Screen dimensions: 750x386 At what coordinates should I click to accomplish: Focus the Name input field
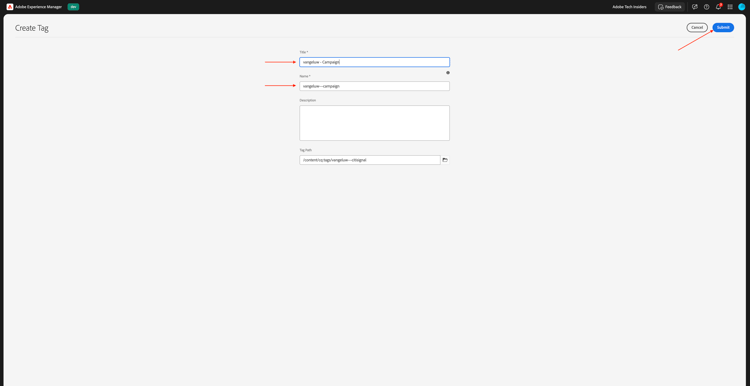[375, 86]
